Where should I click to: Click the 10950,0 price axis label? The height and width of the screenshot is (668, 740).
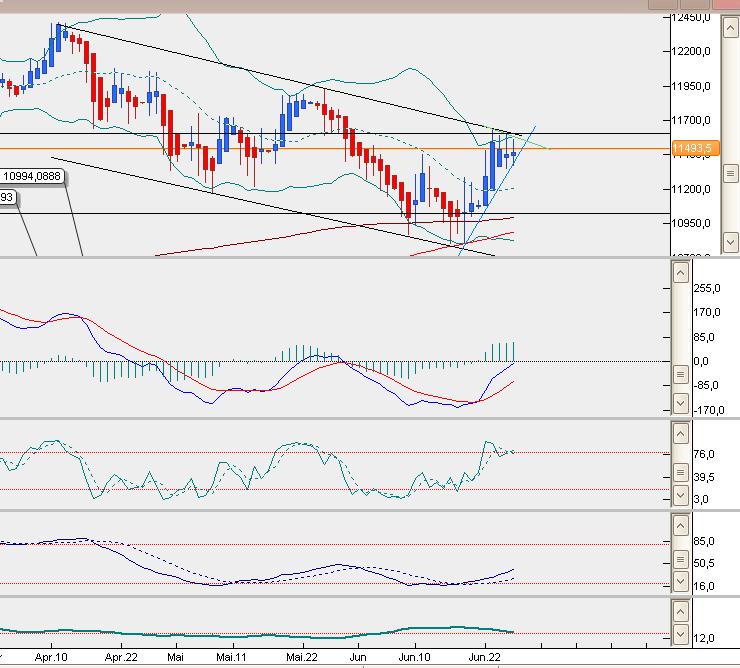pyautogui.click(x=690, y=223)
